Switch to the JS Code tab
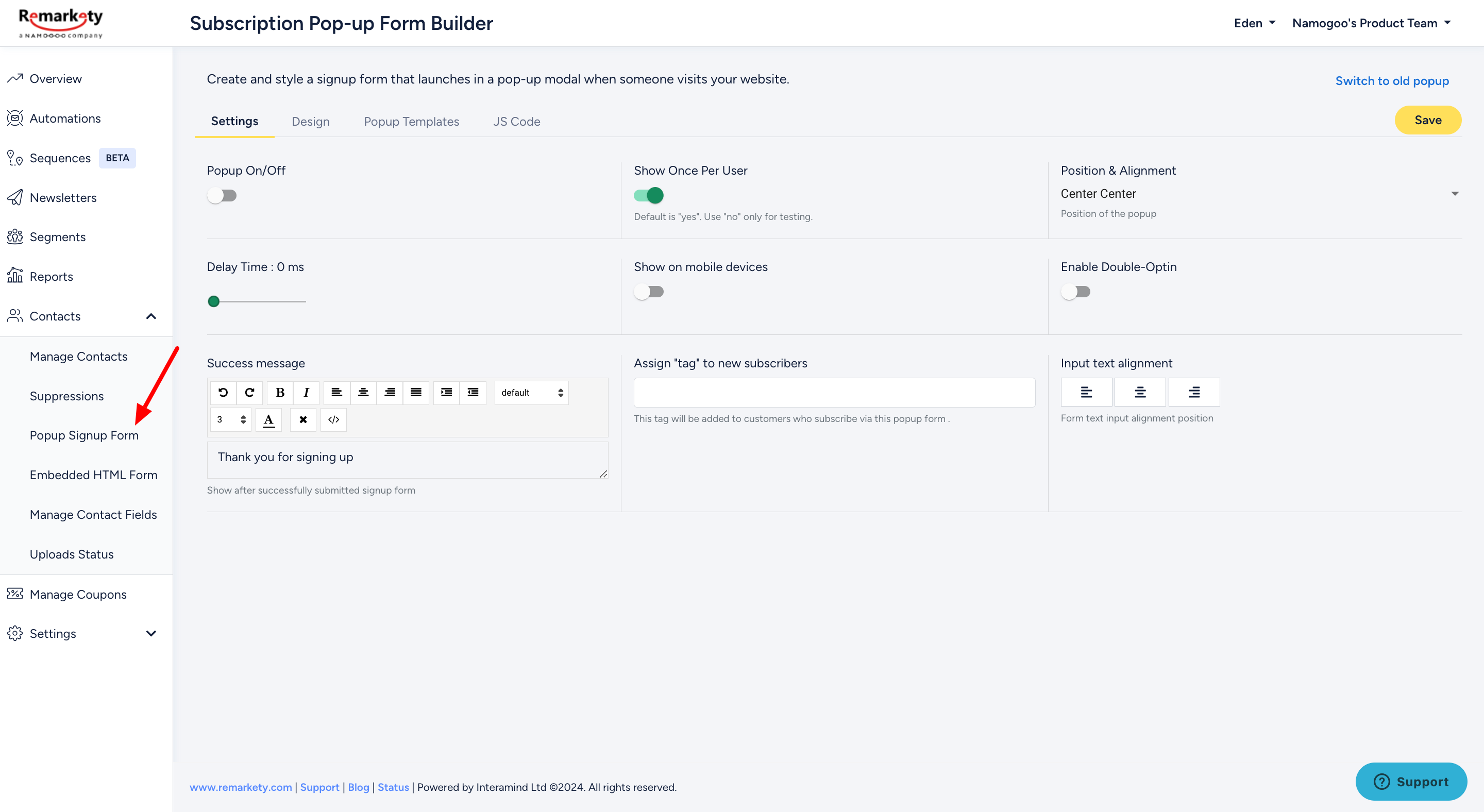Screen dimensions: 1484x812 click(x=517, y=122)
